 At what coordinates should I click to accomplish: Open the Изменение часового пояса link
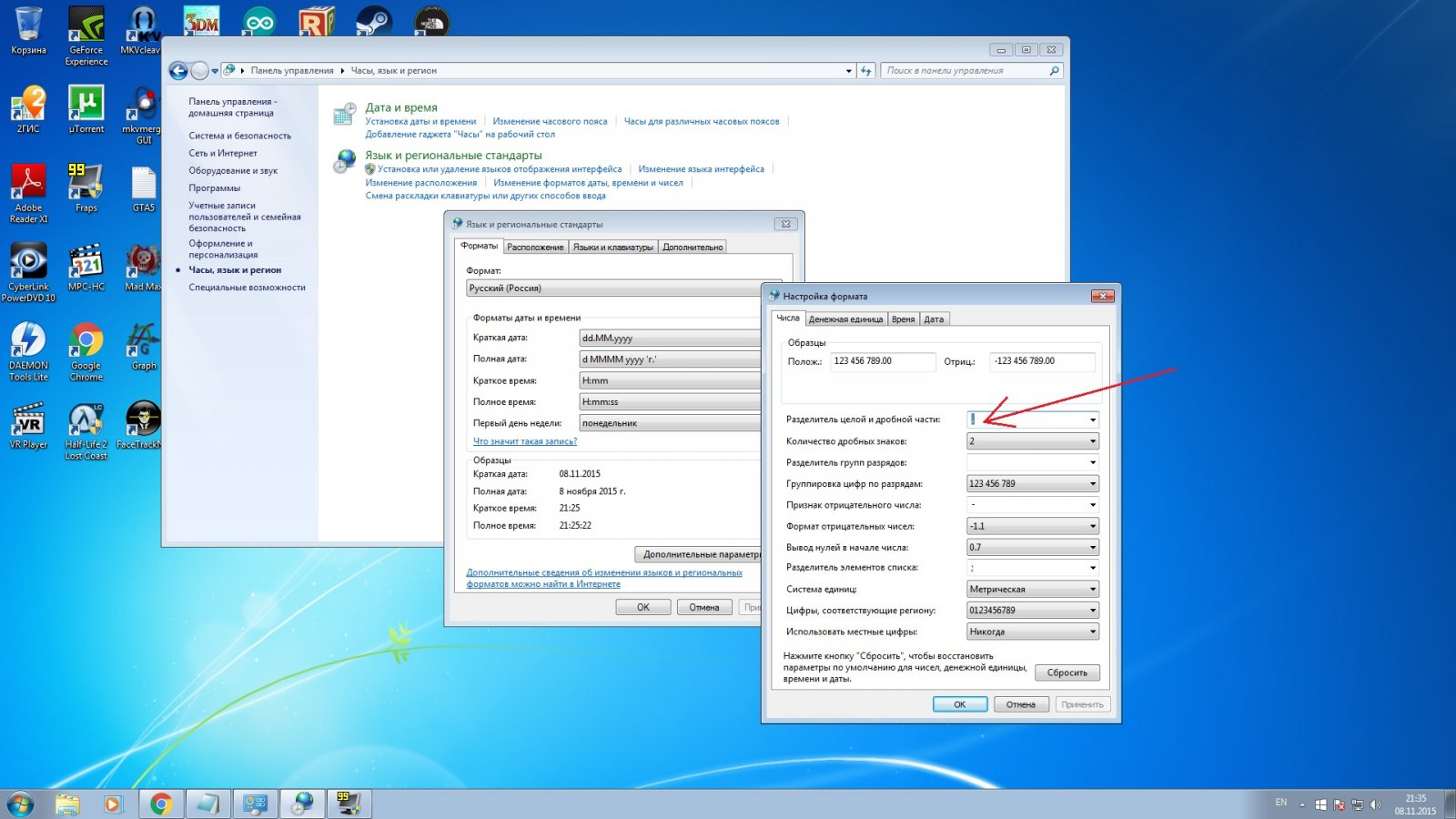pyautogui.click(x=550, y=121)
